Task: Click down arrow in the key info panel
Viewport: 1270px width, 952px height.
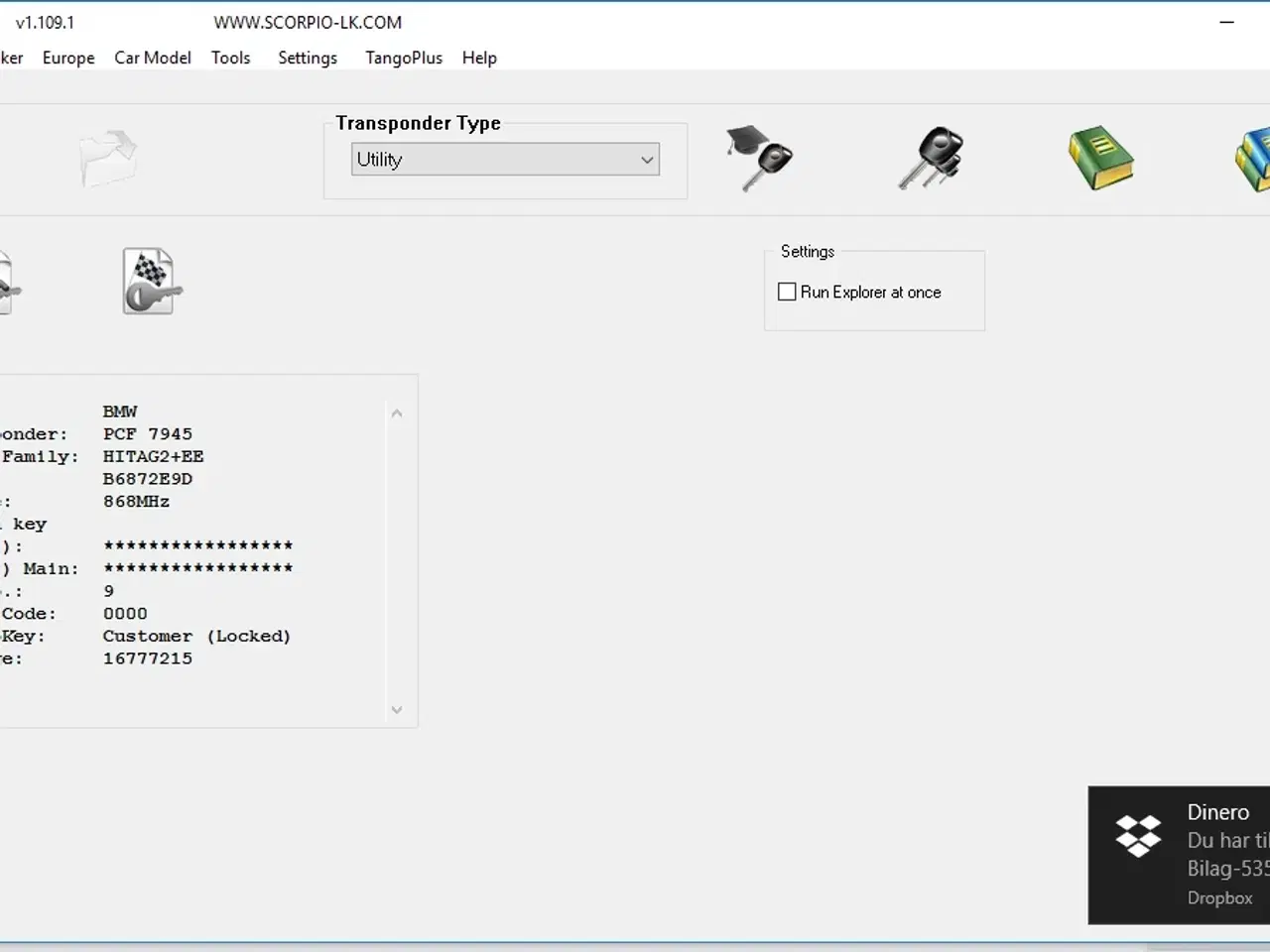Action: click(x=397, y=710)
